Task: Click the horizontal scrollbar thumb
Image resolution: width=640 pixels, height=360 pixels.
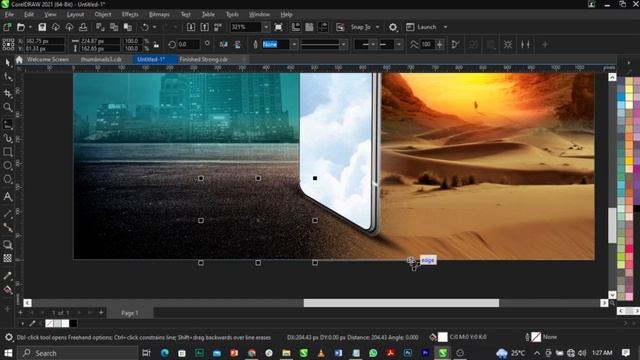Action: 401,303
